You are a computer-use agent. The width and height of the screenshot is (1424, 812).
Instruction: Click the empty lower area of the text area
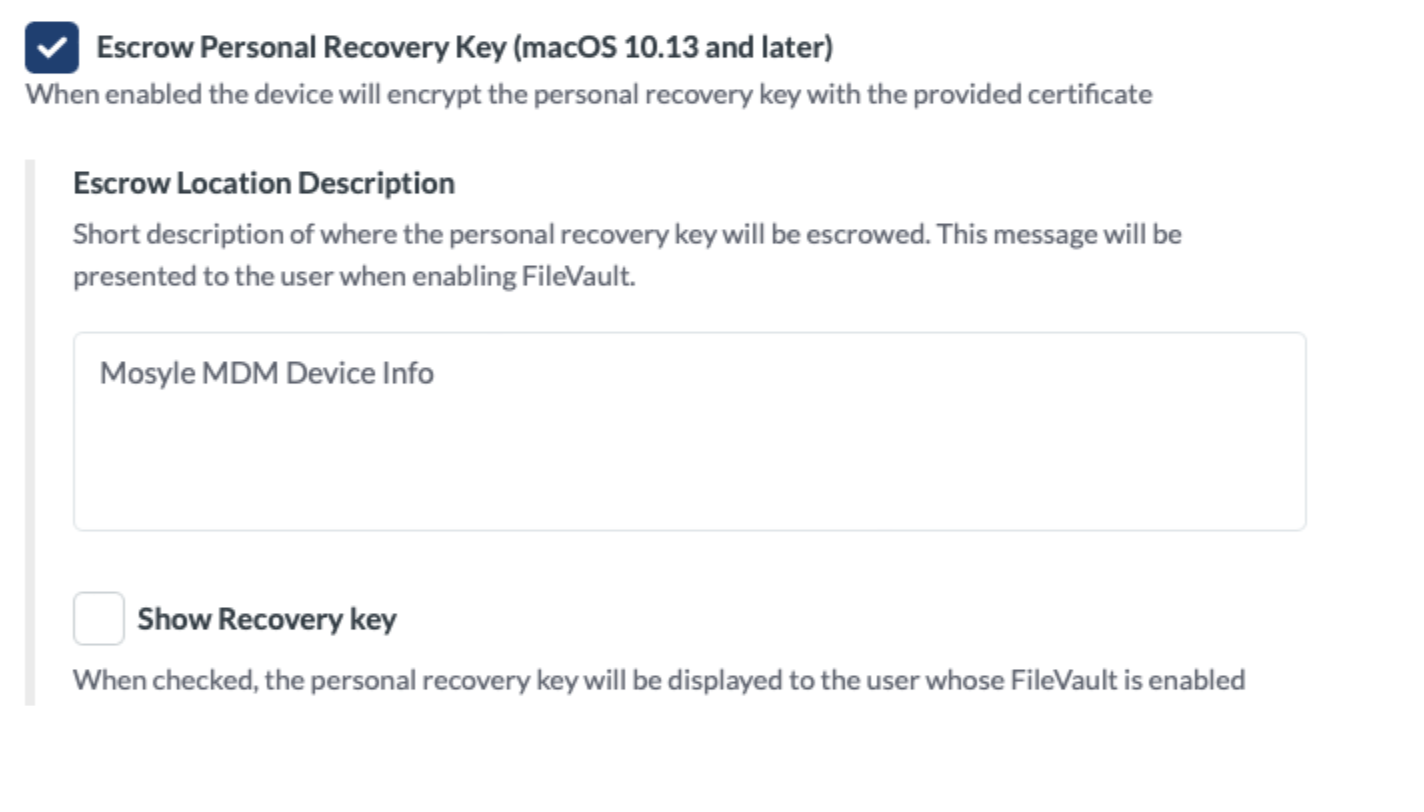[689, 480]
